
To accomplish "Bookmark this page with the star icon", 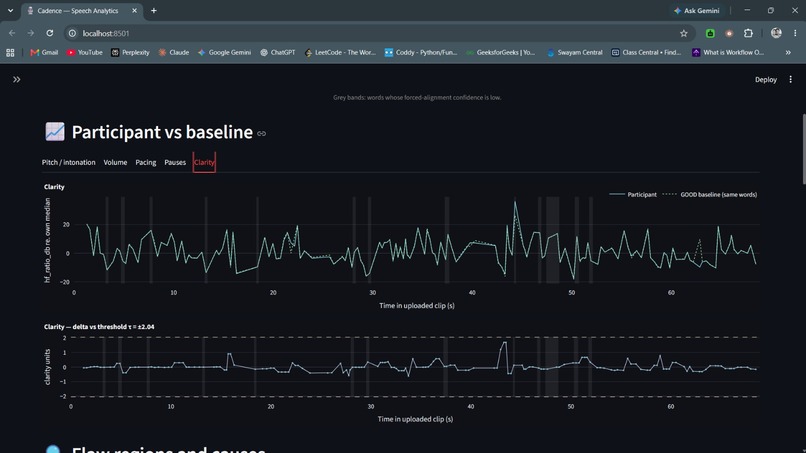I will tap(684, 33).
